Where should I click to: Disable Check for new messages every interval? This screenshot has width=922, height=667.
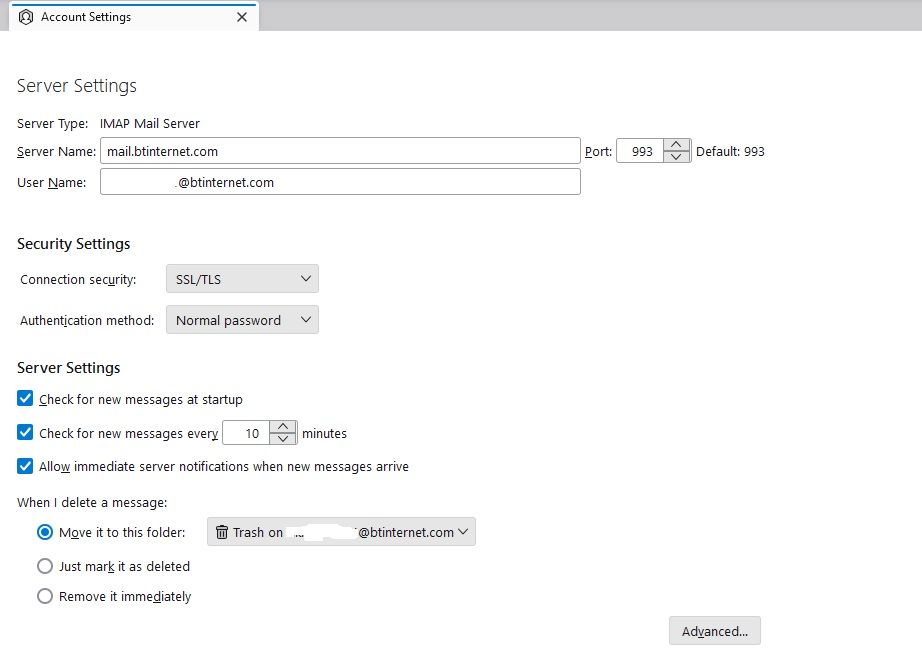(x=26, y=433)
